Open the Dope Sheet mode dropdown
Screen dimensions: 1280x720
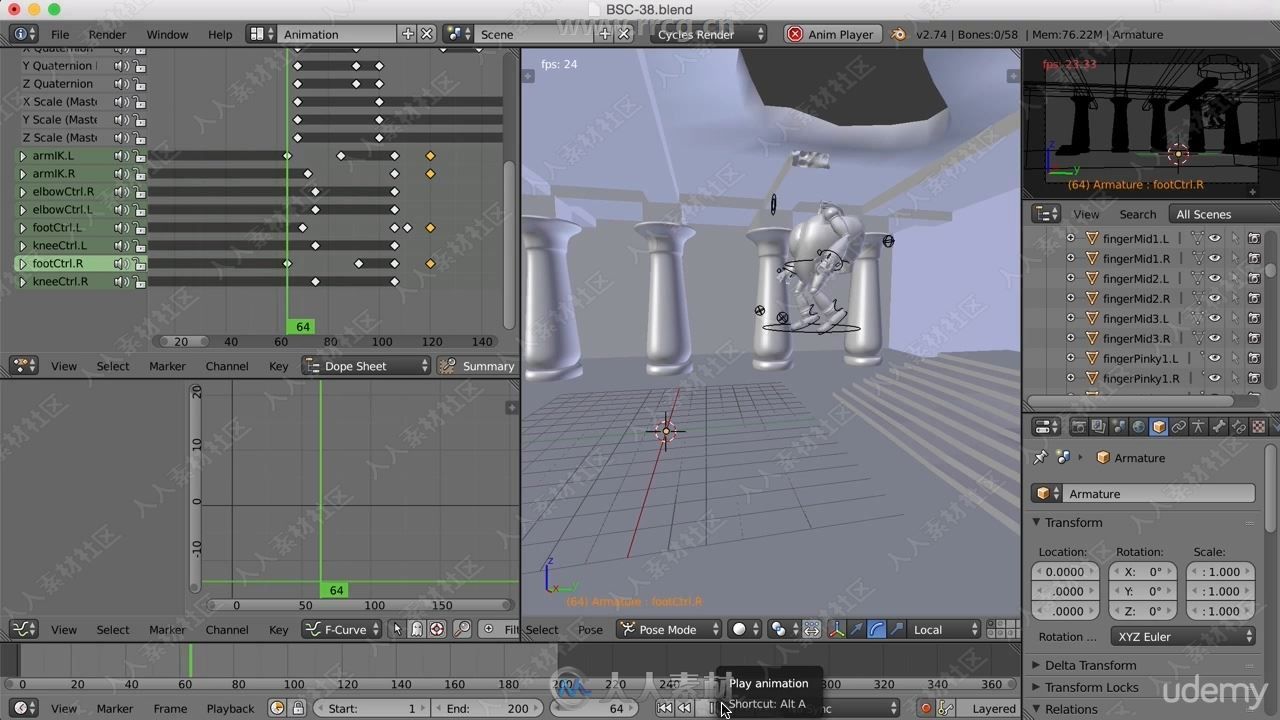(367, 366)
